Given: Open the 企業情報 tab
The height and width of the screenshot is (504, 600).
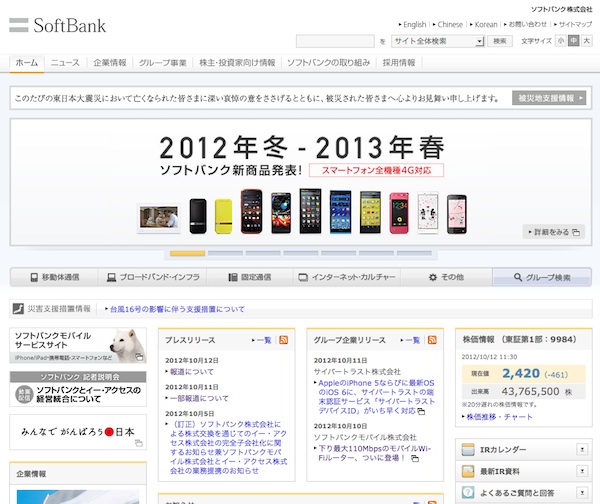Looking at the screenshot, I should [x=110, y=63].
